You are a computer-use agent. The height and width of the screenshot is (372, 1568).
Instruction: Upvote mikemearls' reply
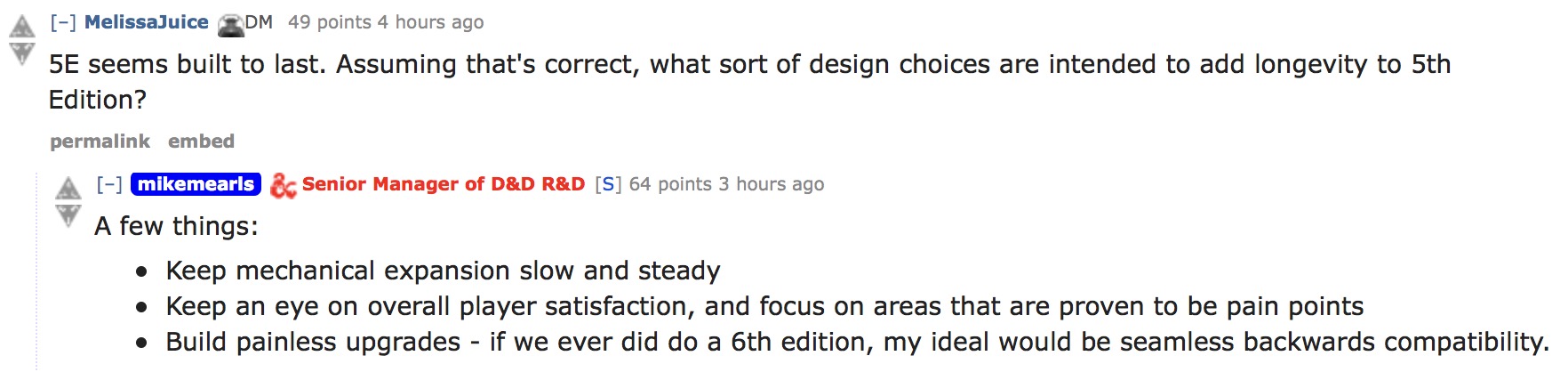coord(68,189)
